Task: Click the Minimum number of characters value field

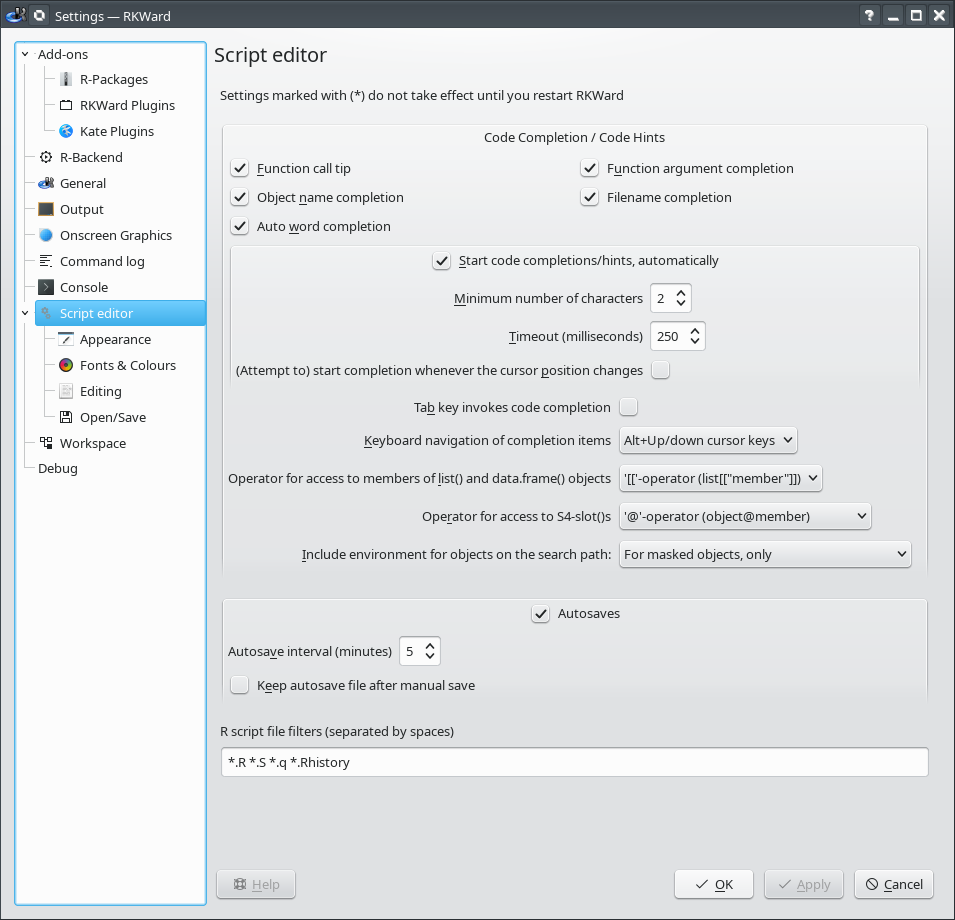Action: click(x=661, y=298)
